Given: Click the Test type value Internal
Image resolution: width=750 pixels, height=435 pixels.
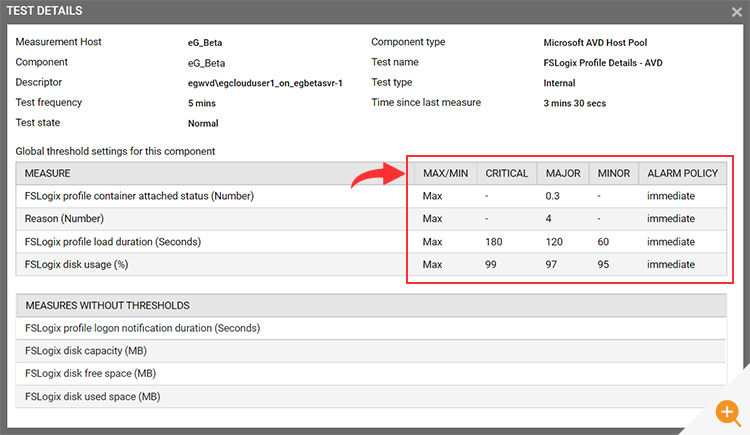Looking at the screenshot, I should 559,83.
